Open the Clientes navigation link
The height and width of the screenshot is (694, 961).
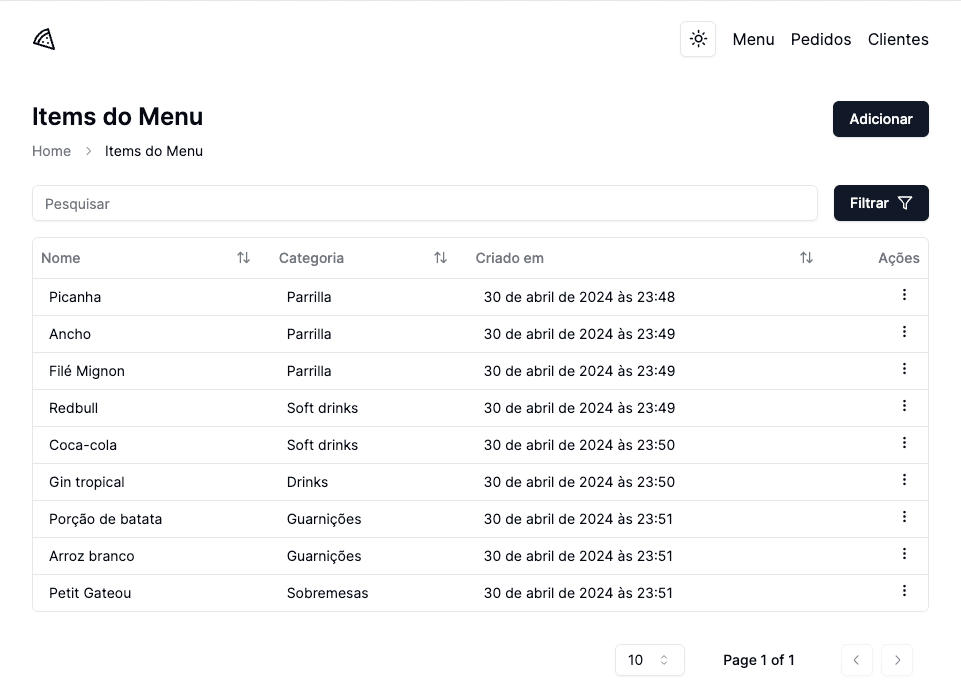coord(897,39)
